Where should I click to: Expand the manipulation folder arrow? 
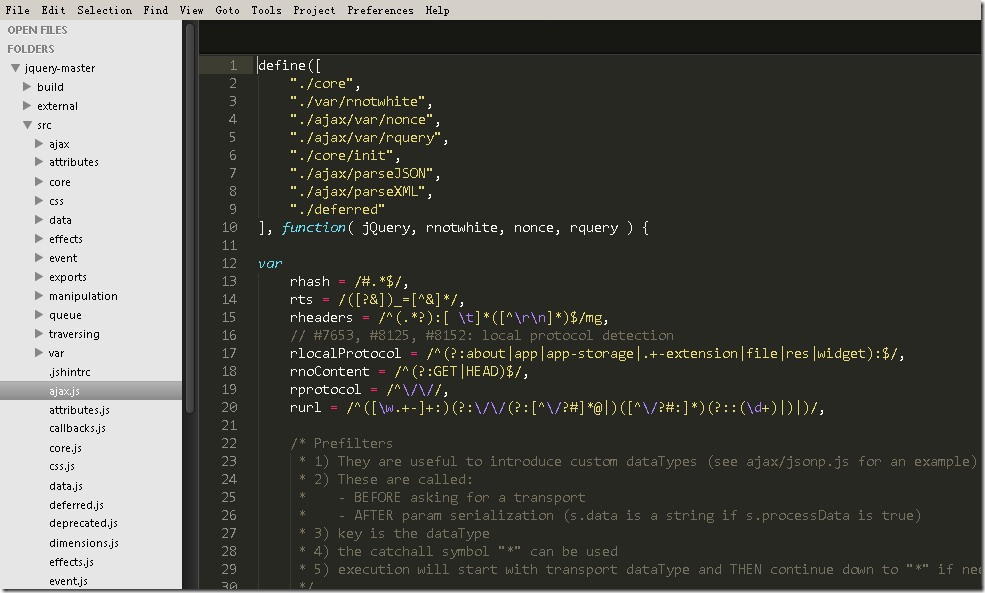[x=39, y=296]
